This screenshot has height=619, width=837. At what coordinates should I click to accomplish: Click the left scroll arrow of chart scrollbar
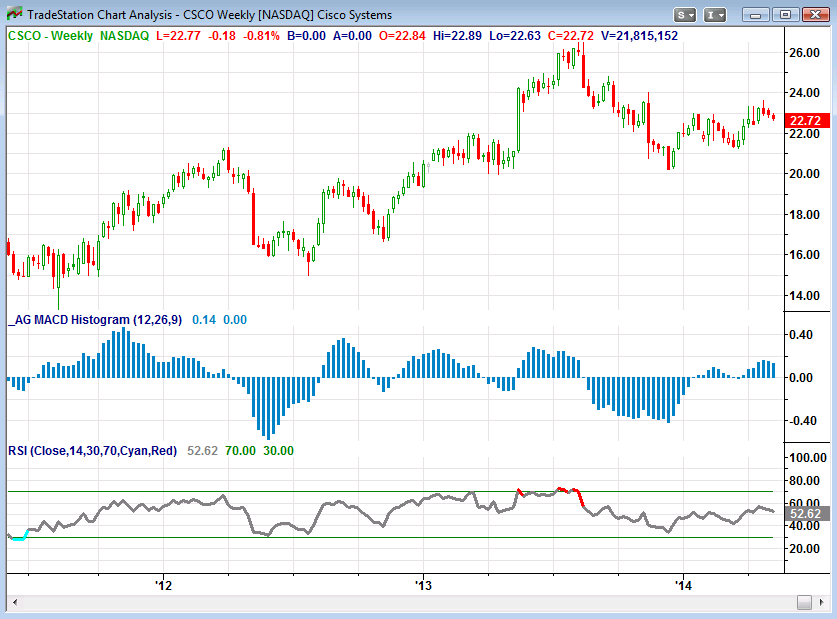(15, 602)
